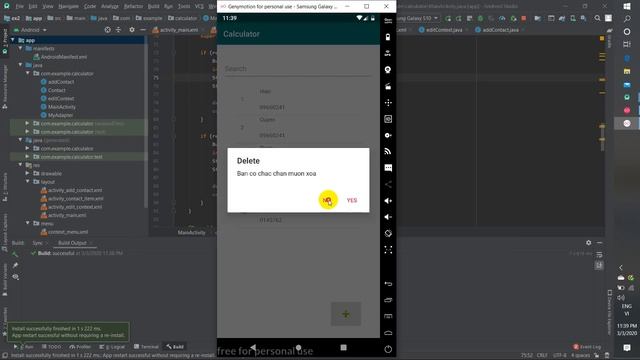Tap the green plus add-contact button
The image size is (640, 360).
click(x=346, y=314)
